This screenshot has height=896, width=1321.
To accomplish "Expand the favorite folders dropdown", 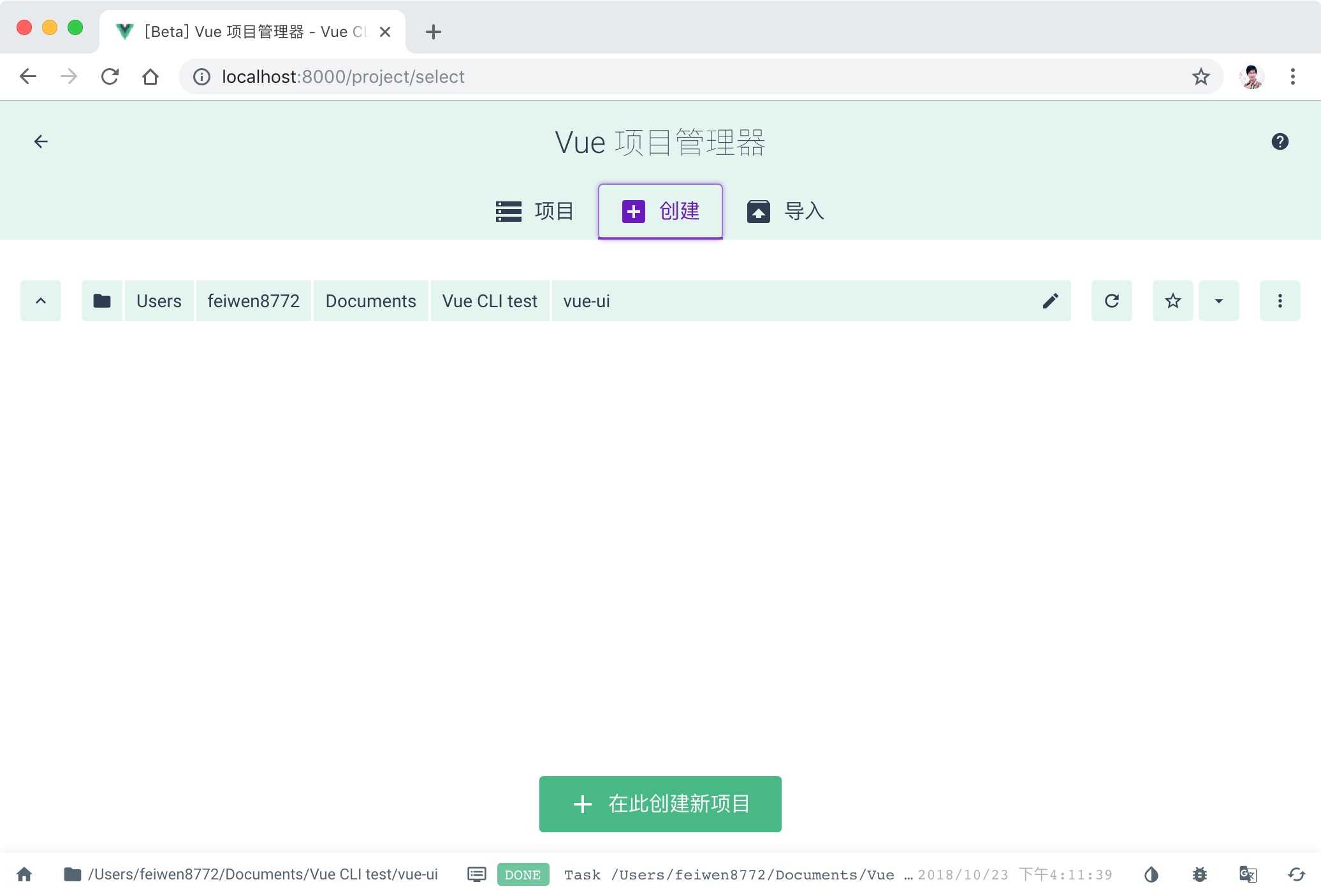I will 1219,301.
